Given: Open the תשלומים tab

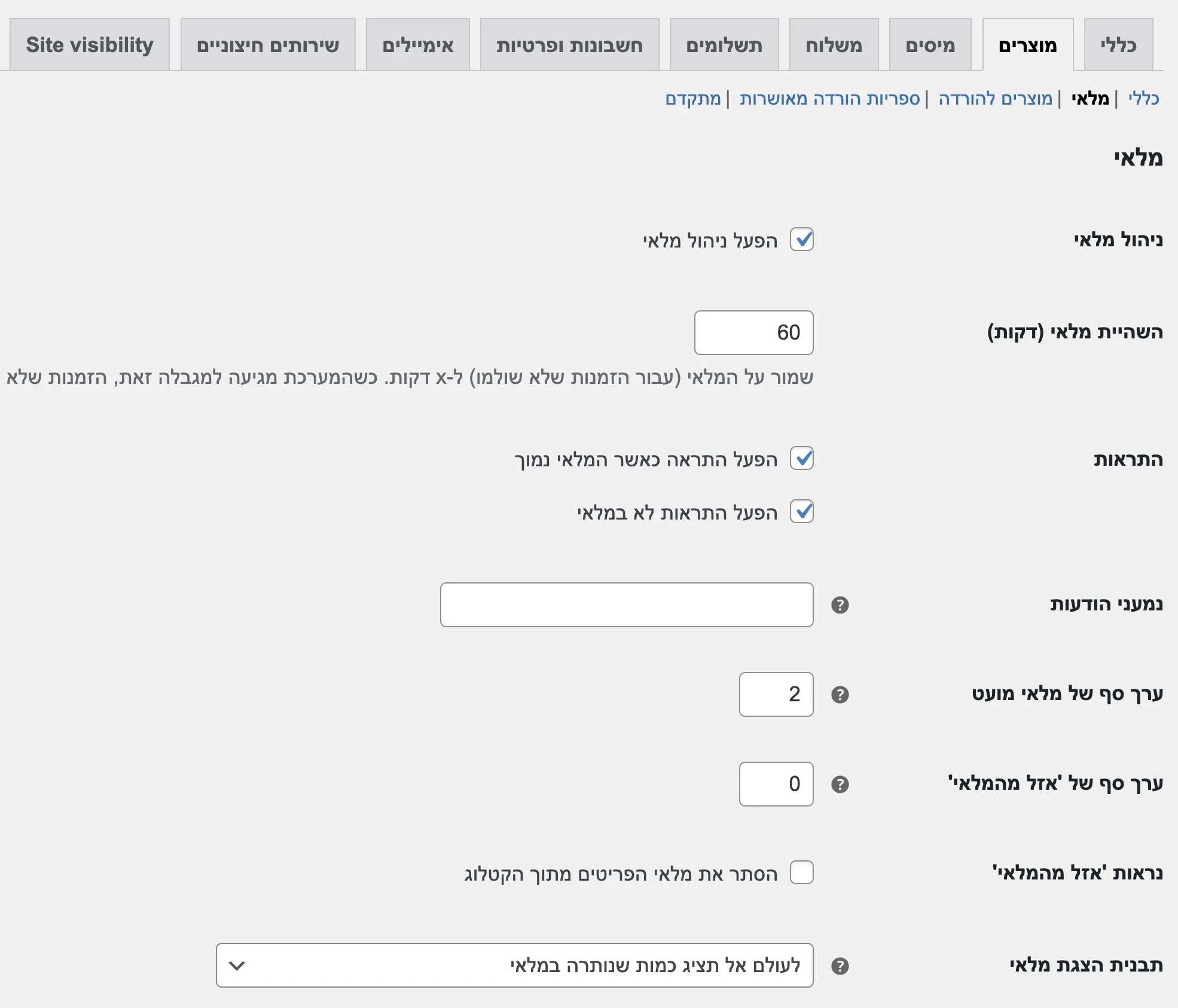Looking at the screenshot, I should click(x=724, y=45).
